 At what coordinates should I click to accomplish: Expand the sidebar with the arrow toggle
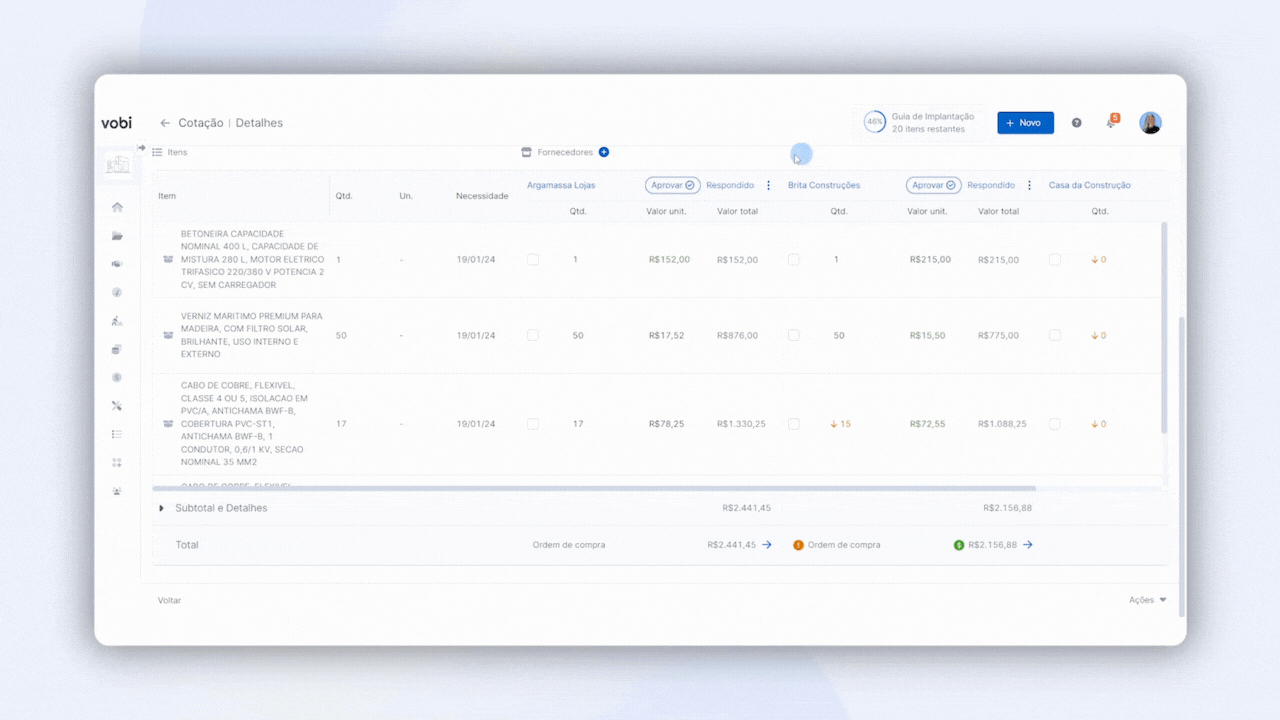click(x=141, y=148)
